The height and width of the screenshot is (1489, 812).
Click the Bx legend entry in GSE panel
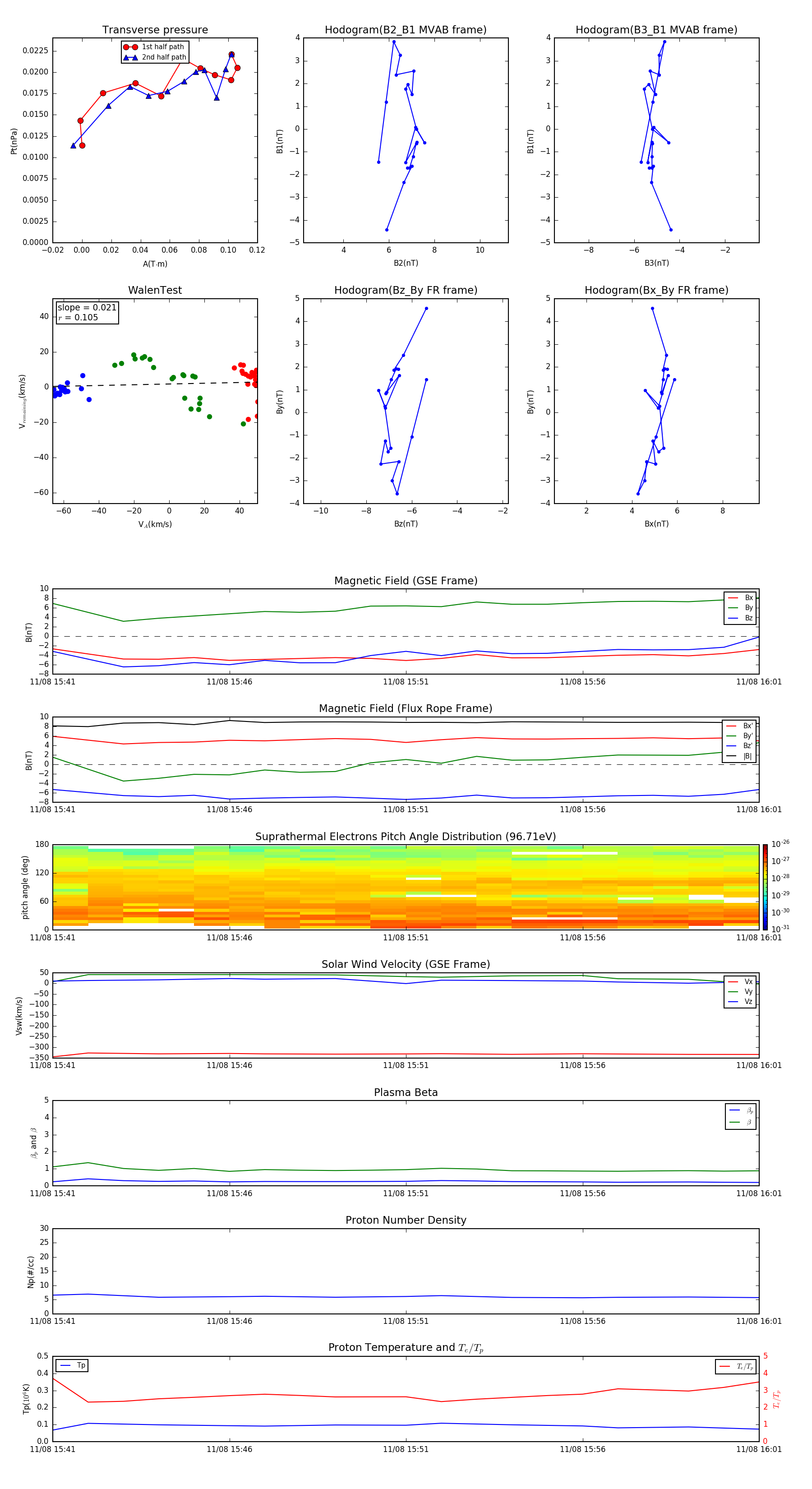[740, 598]
